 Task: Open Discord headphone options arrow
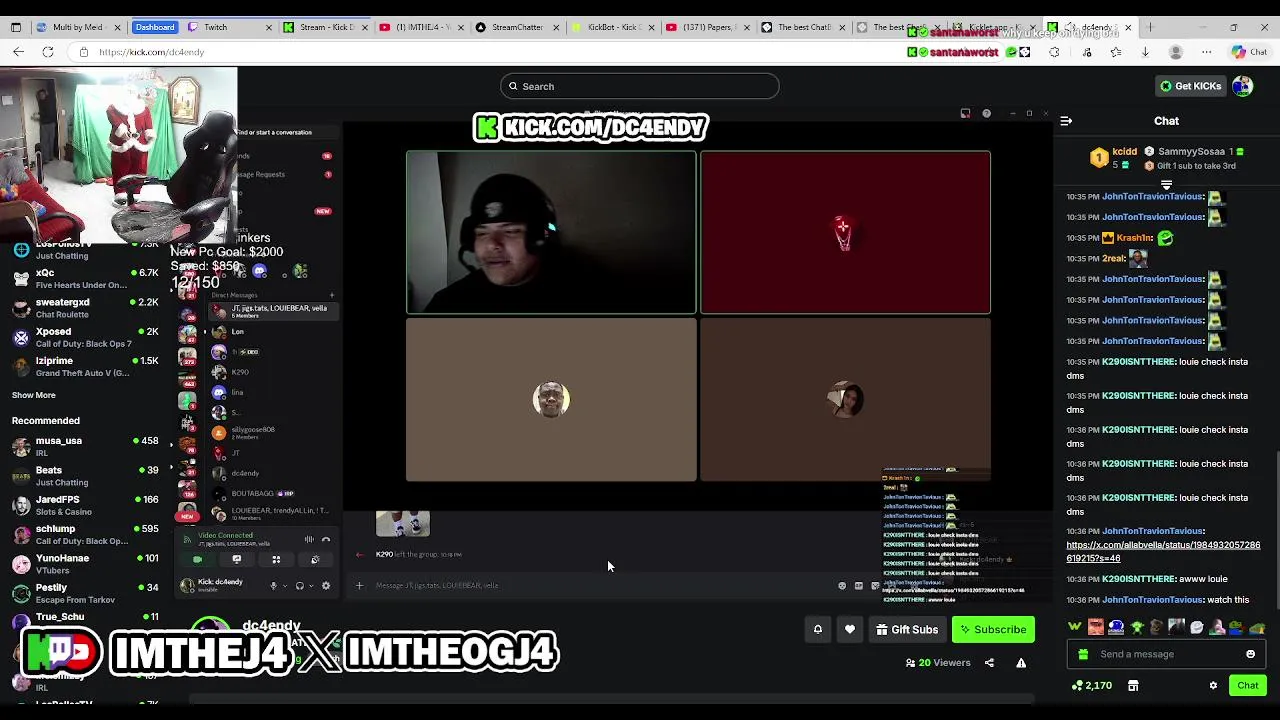point(311,585)
